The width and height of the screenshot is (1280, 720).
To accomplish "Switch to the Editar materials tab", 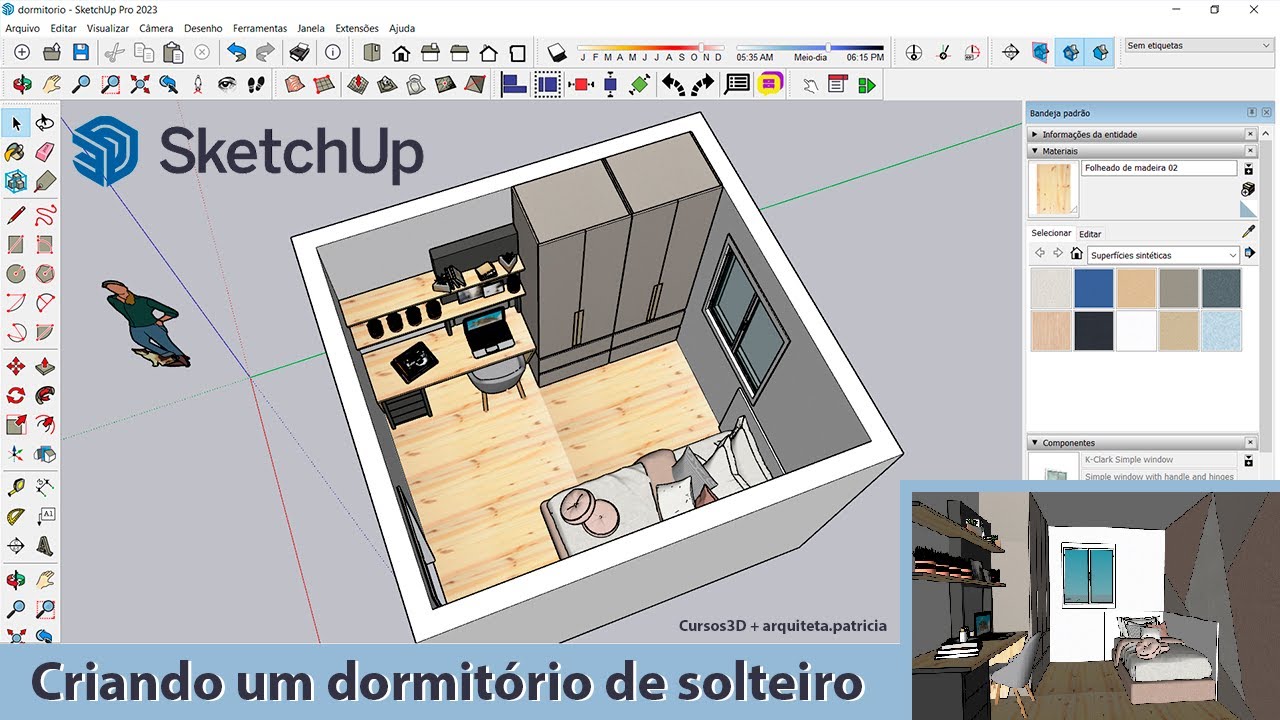I will [x=1090, y=234].
